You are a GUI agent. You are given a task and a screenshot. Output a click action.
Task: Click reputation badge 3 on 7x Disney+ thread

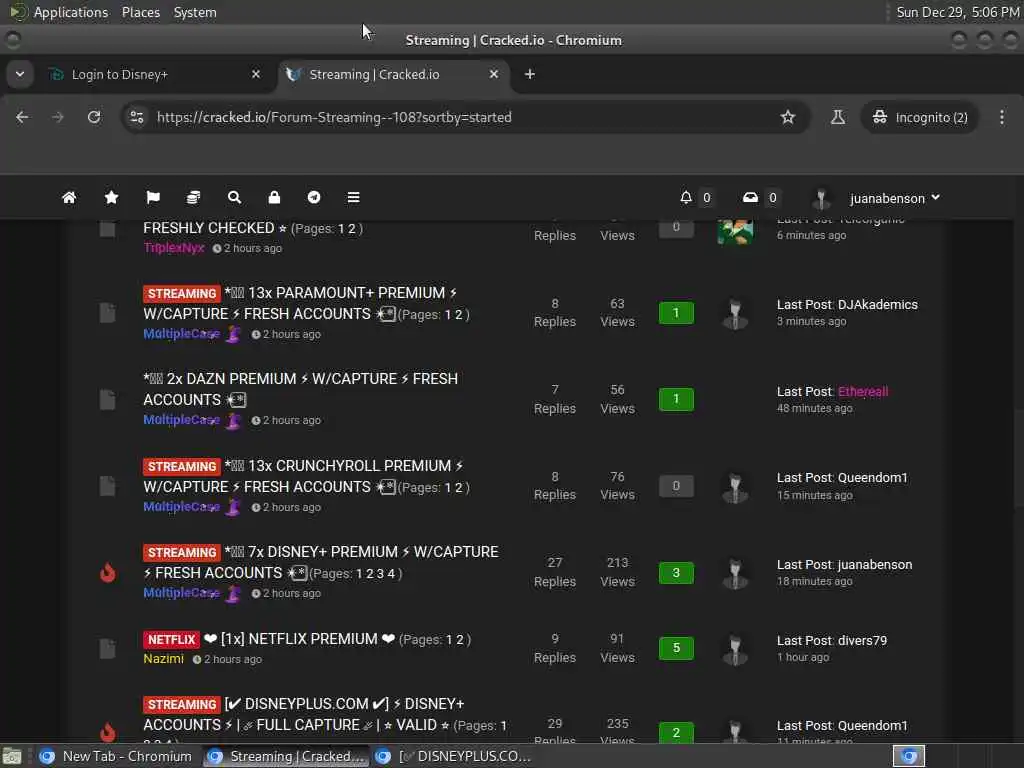[676, 573]
